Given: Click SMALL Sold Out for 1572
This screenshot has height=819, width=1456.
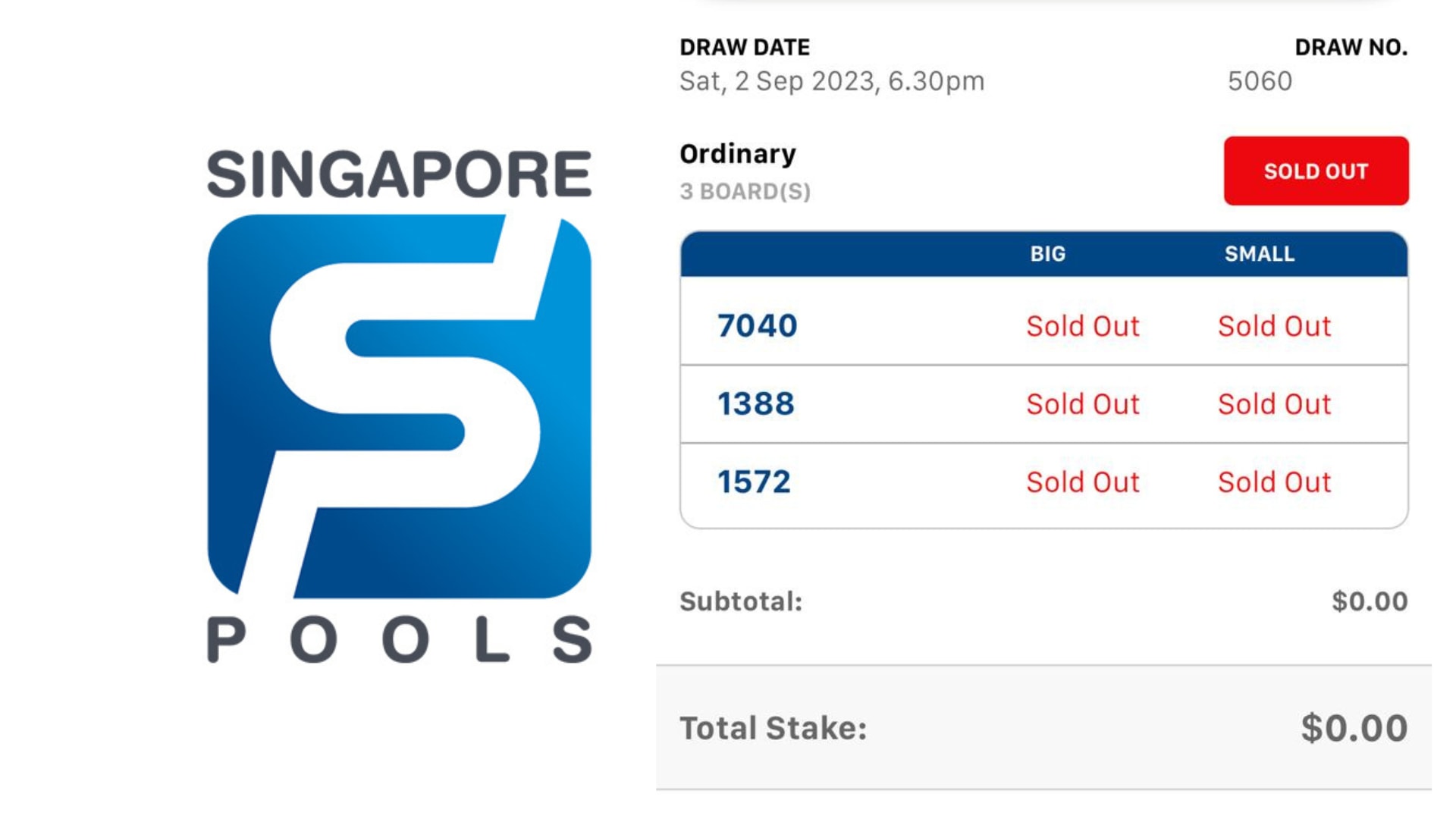Looking at the screenshot, I should click(x=1275, y=482).
